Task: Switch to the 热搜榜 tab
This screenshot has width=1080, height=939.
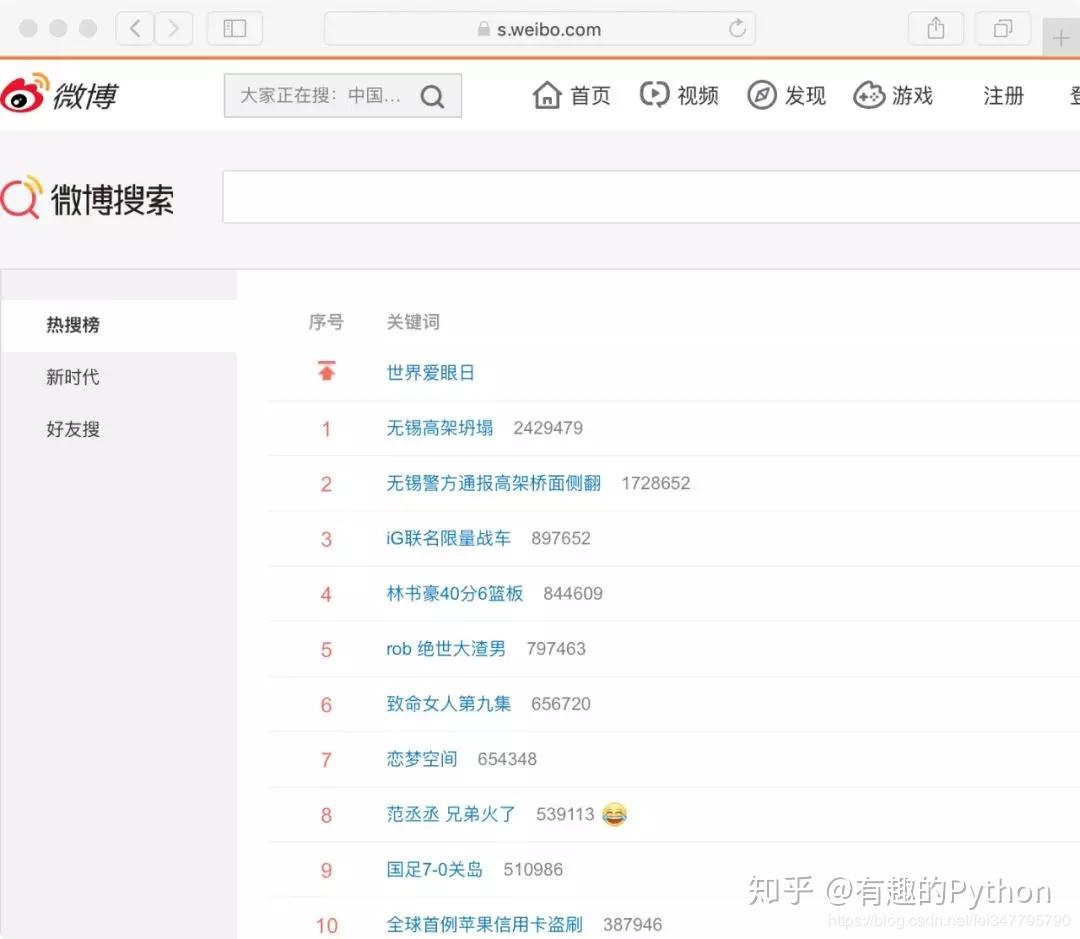Action: click(72, 324)
